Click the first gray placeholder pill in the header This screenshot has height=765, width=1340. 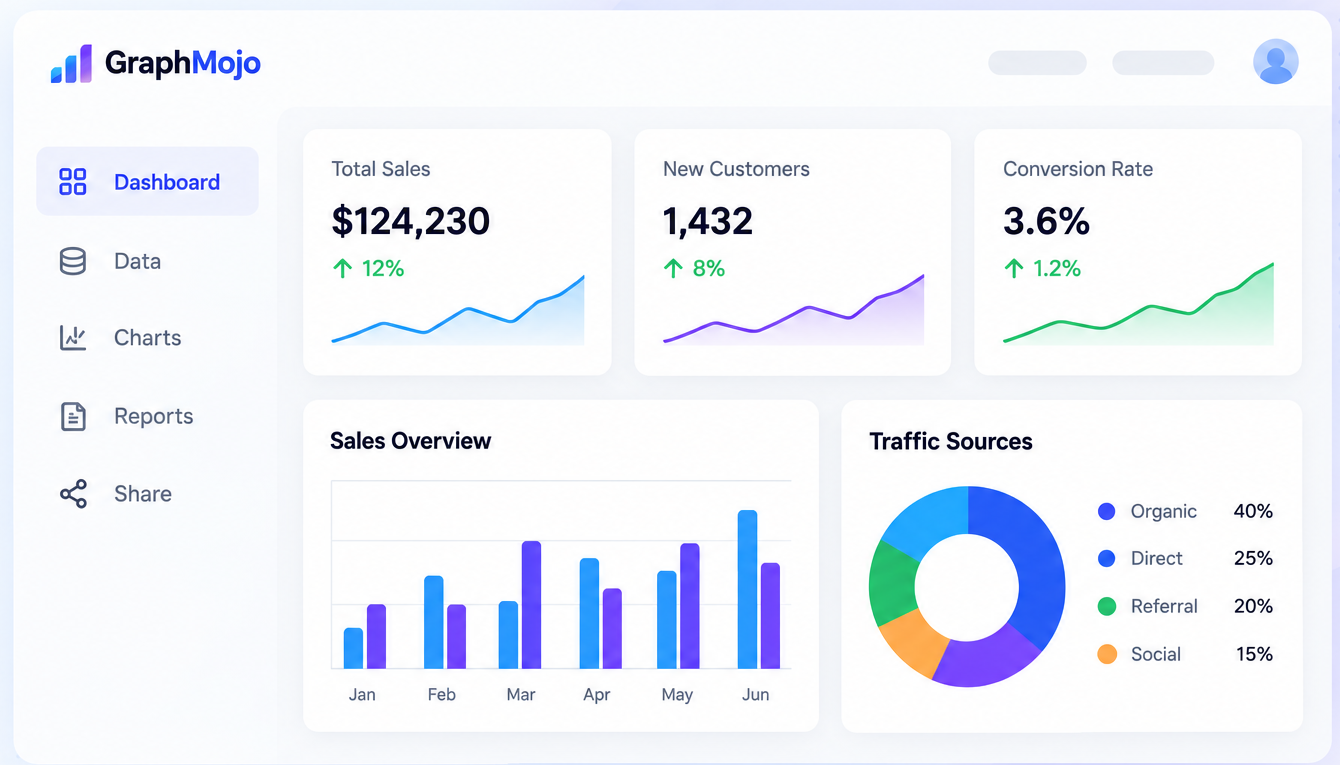tap(1037, 63)
